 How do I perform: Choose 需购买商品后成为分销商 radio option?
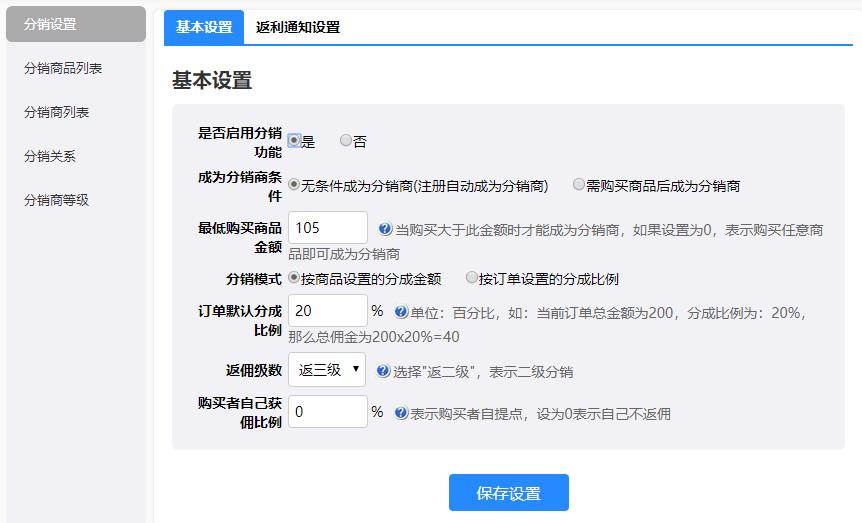tap(579, 185)
